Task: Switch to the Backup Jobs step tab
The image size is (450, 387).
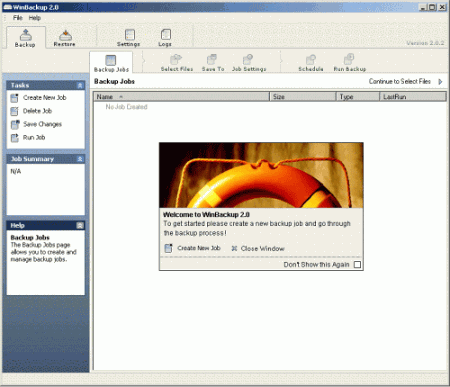Action: coord(111,63)
